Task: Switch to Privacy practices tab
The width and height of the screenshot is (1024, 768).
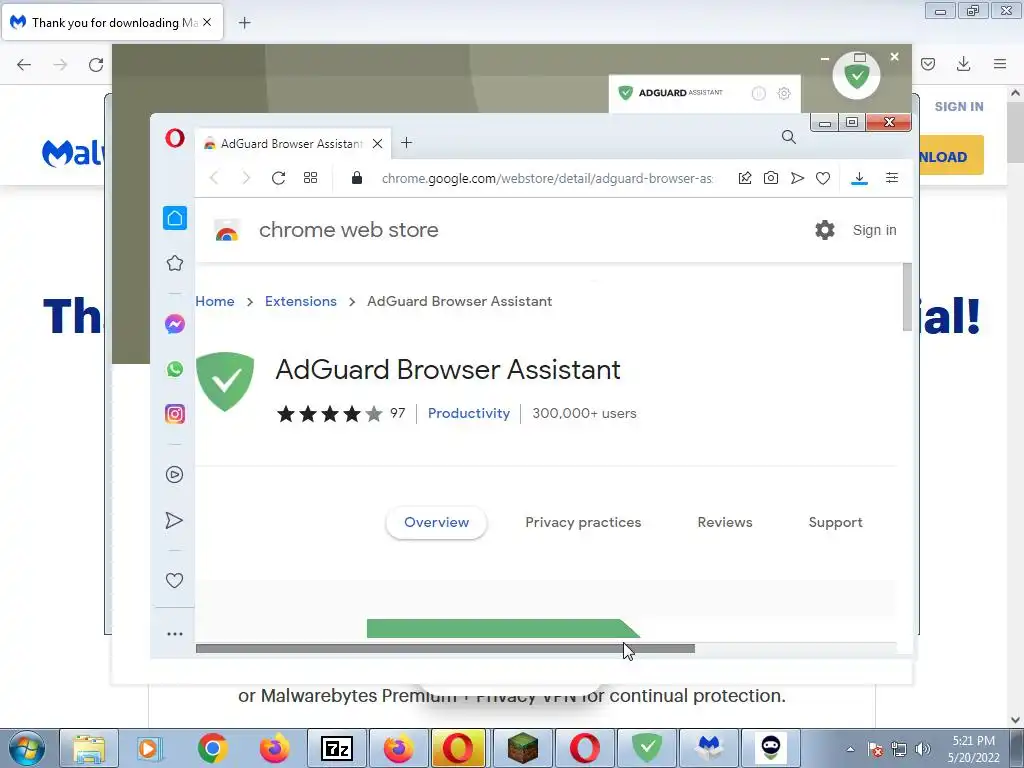Action: click(583, 522)
